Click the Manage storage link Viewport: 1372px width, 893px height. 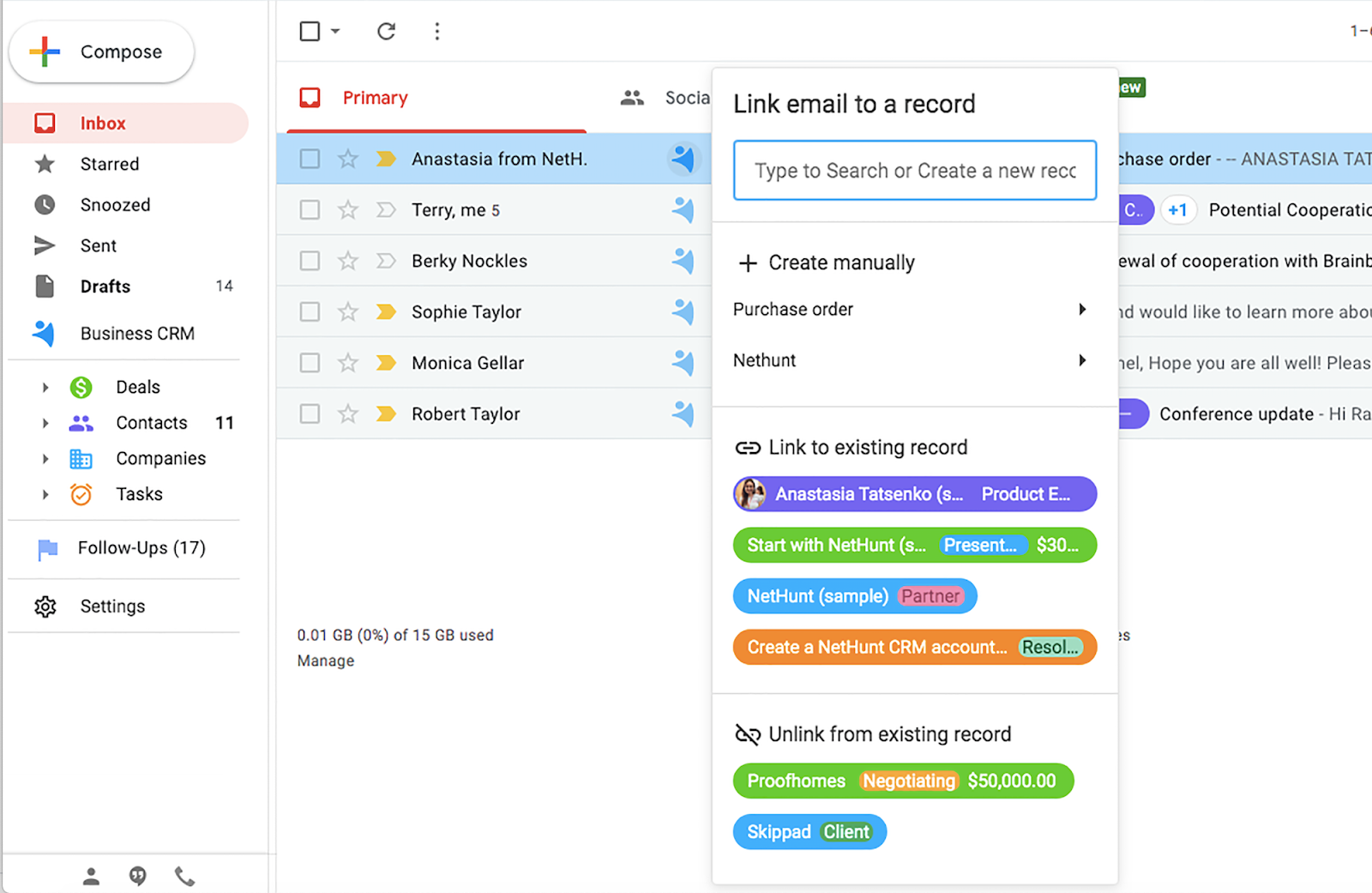326,661
